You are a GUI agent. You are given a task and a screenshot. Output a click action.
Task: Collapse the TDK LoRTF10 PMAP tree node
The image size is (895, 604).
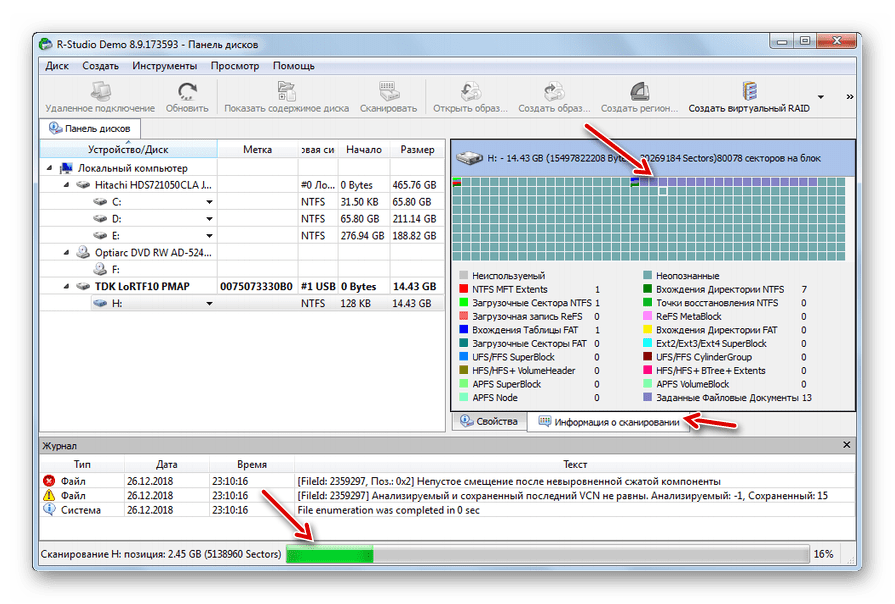pyautogui.click(x=66, y=286)
